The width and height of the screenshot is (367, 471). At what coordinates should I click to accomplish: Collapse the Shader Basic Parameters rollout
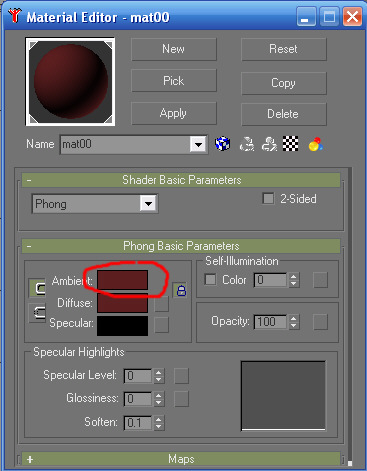[181, 180]
